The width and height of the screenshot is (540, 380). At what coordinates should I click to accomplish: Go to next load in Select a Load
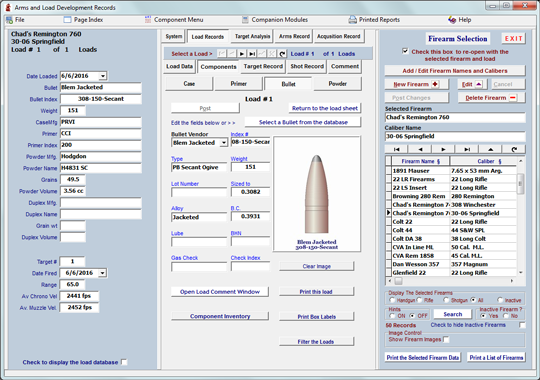(x=242, y=54)
